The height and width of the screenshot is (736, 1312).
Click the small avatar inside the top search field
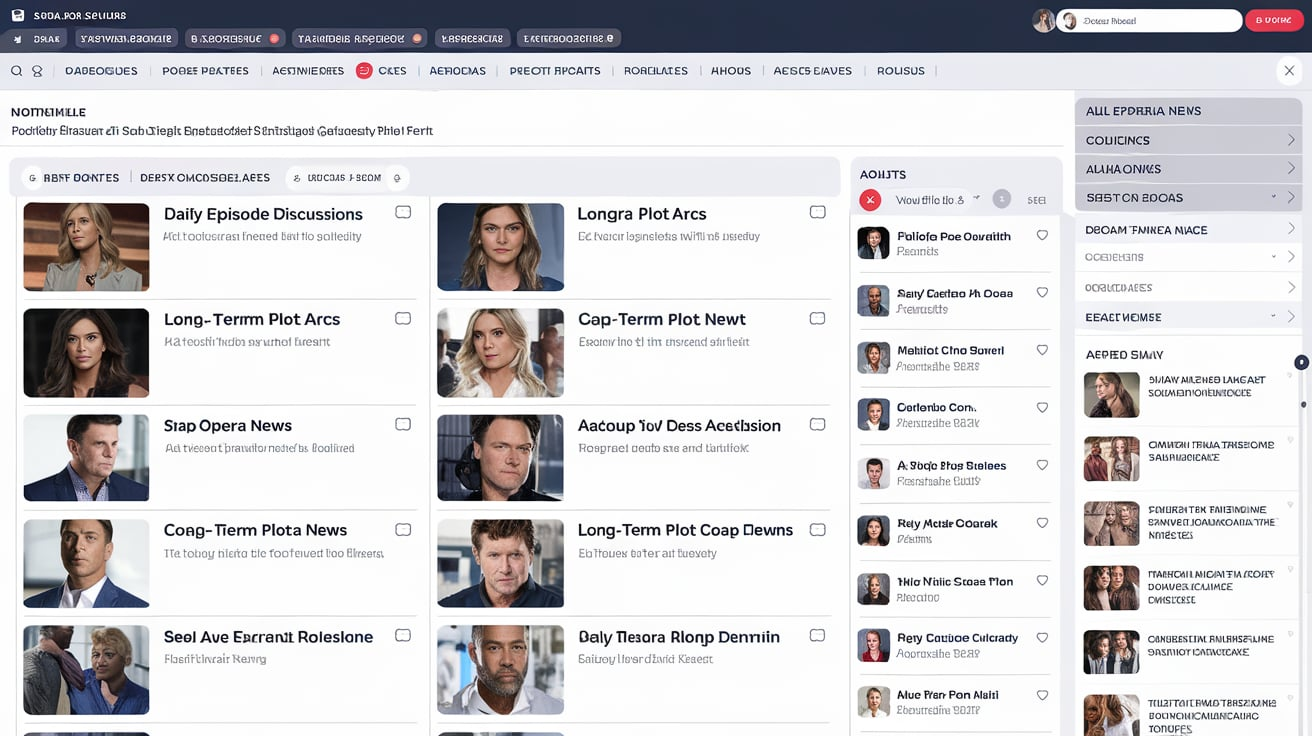[x=1068, y=20]
